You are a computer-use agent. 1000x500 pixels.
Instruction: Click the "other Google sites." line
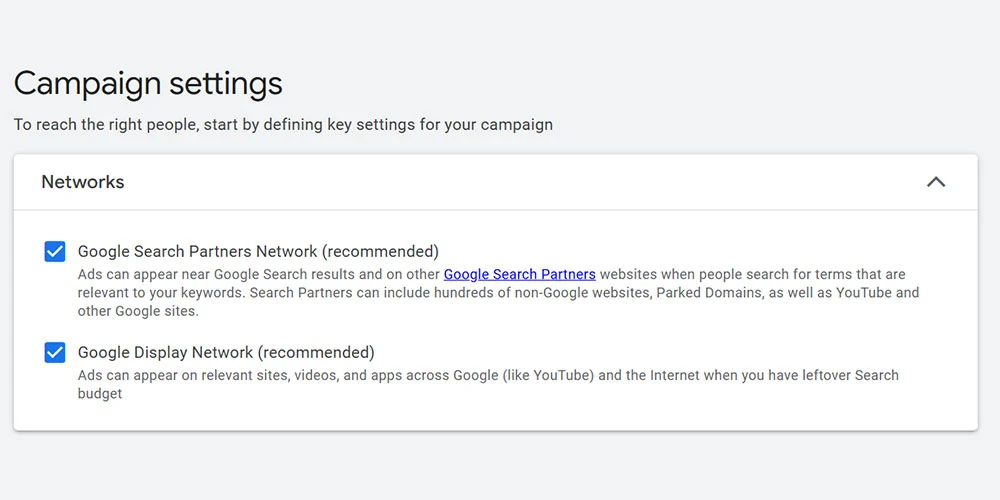[x=138, y=311]
